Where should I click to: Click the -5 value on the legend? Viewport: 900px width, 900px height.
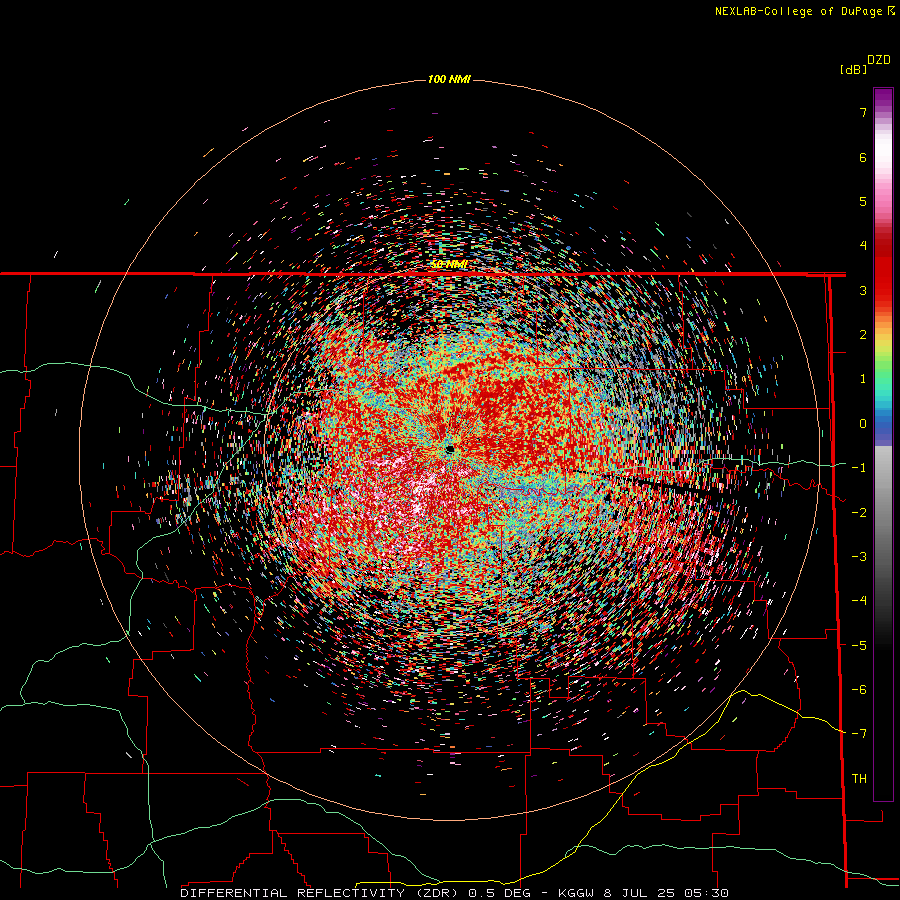pyautogui.click(x=859, y=646)
